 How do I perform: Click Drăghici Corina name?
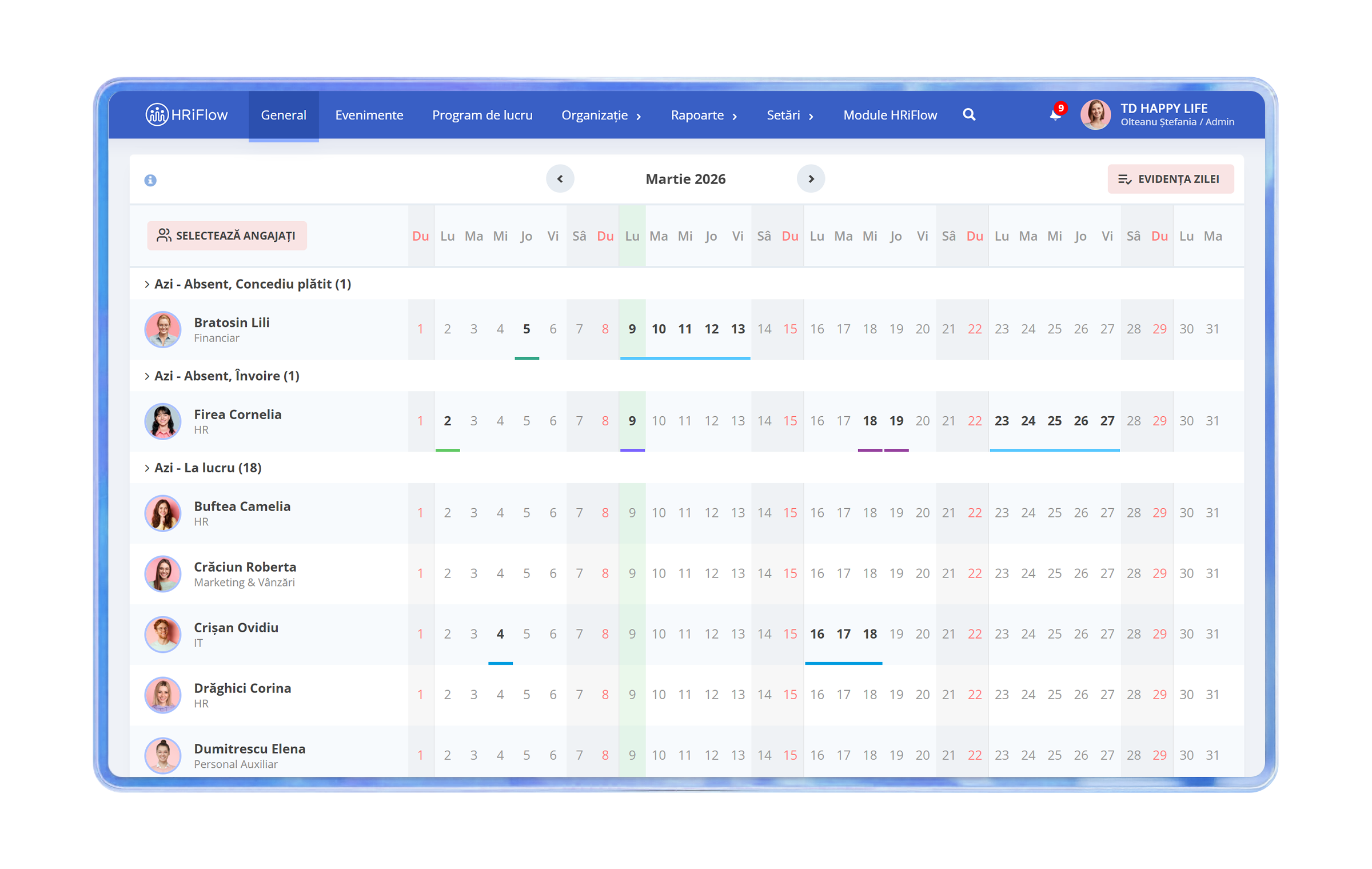coord(242,688)
